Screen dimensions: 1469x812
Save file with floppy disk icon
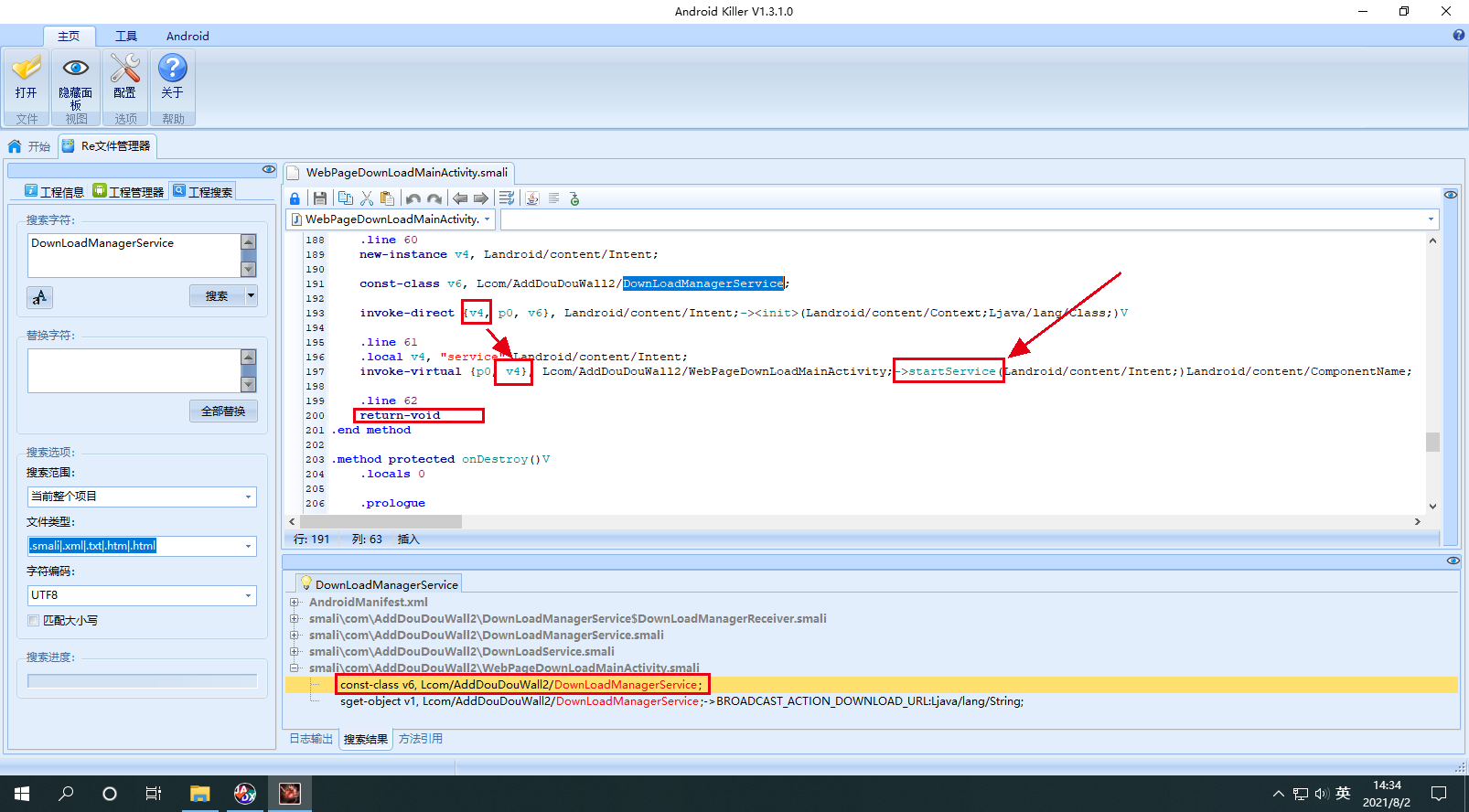(x=320, y=198)
